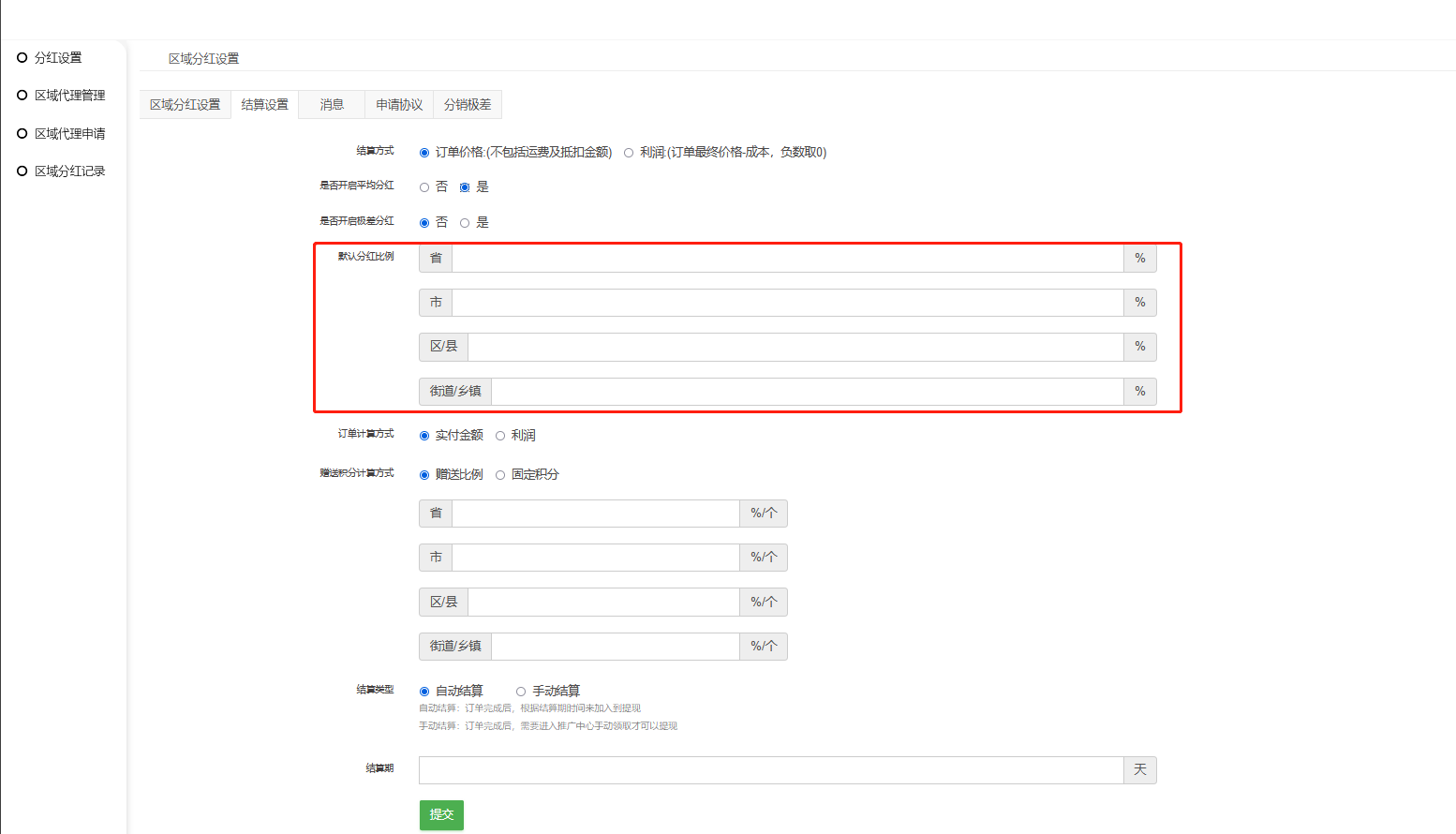Switch to the 消息 tab
Screen dimensions: 1456x834
(332, 105)
